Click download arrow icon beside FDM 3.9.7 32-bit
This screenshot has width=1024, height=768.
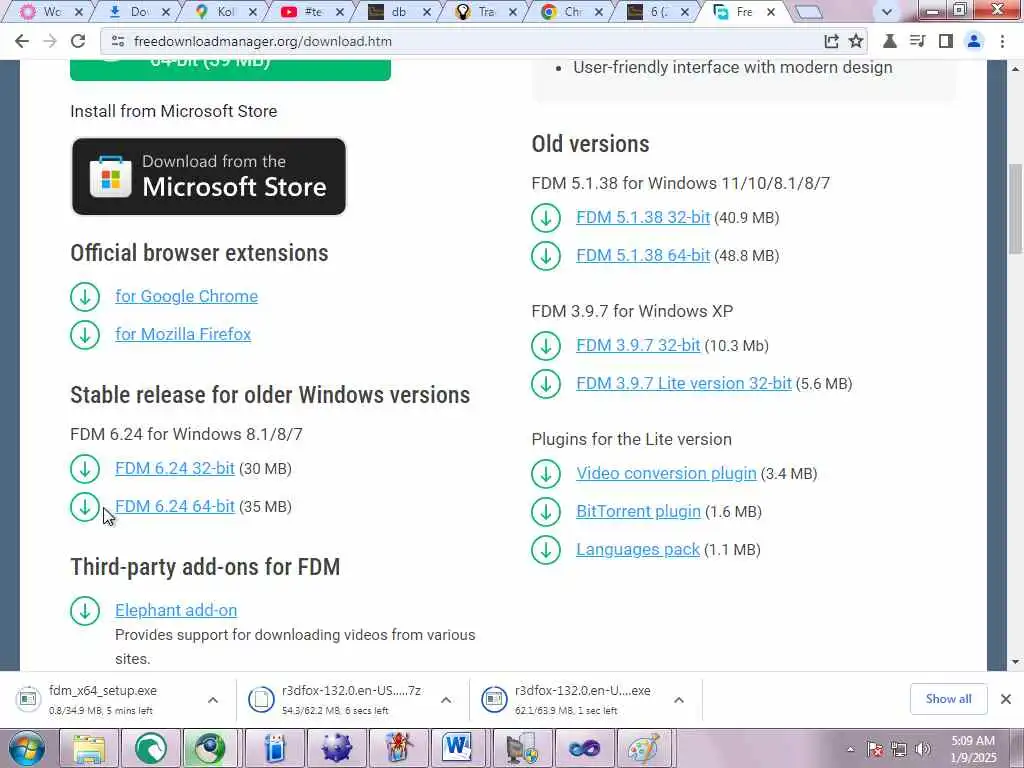point(546,345)
